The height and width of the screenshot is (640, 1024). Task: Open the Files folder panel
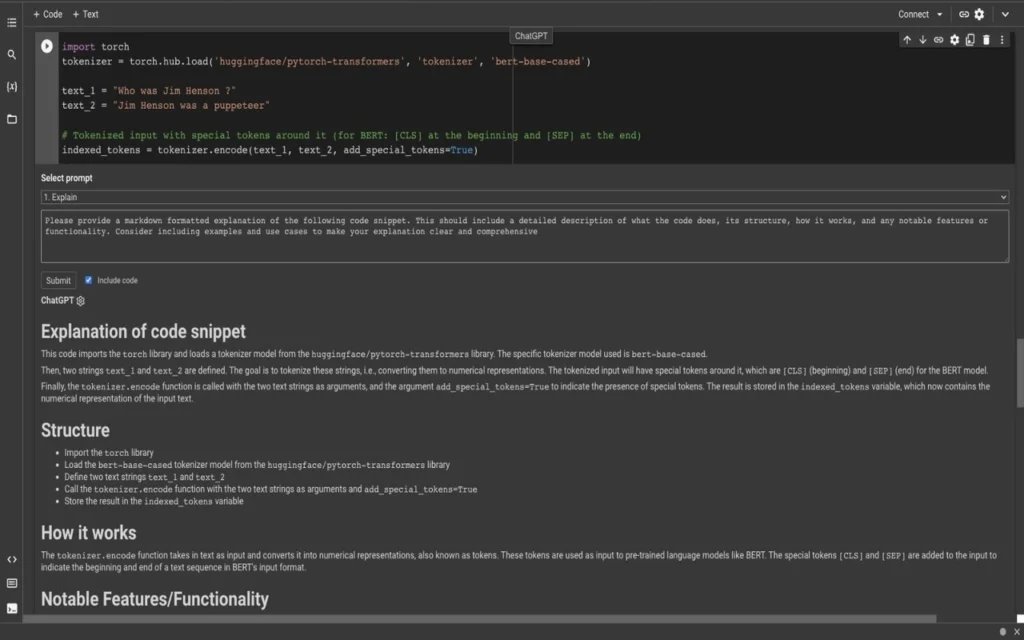coord(12,119)
